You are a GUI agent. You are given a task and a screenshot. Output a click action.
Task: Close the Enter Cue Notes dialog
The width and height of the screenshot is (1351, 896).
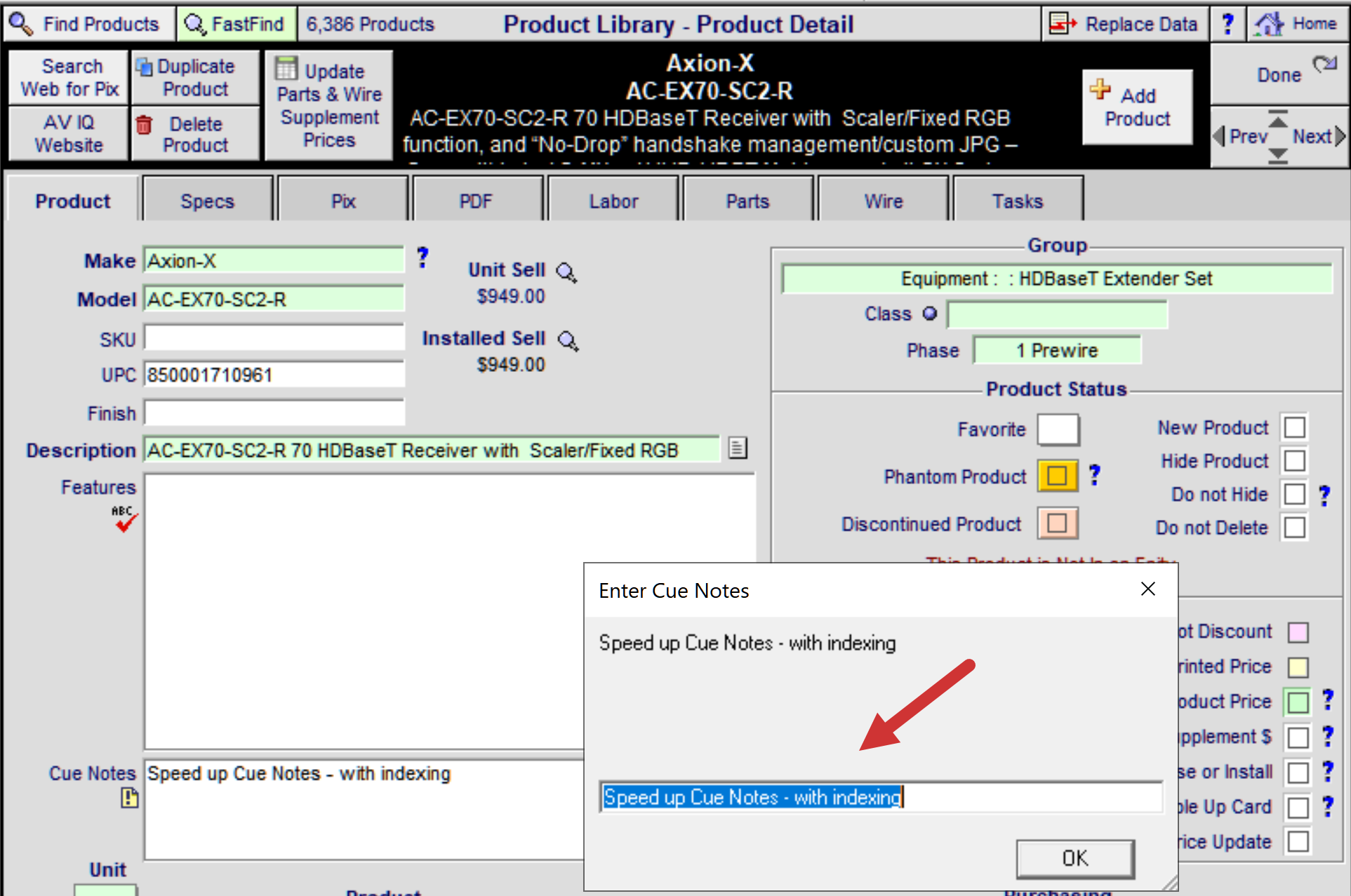pyautogui.click(x=1147, y=589)
